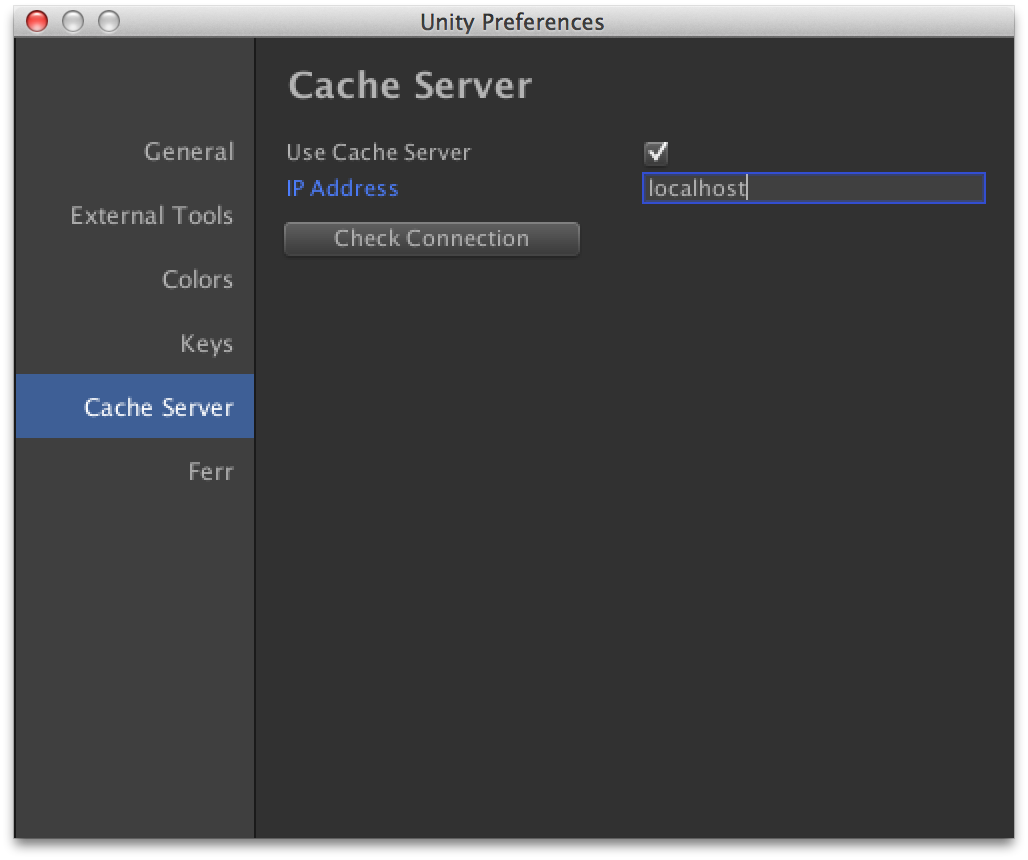Viewport: 1028px width, 860px height.
Task: Click the Unity Preferences title bar text
Action: coord(512,22)
